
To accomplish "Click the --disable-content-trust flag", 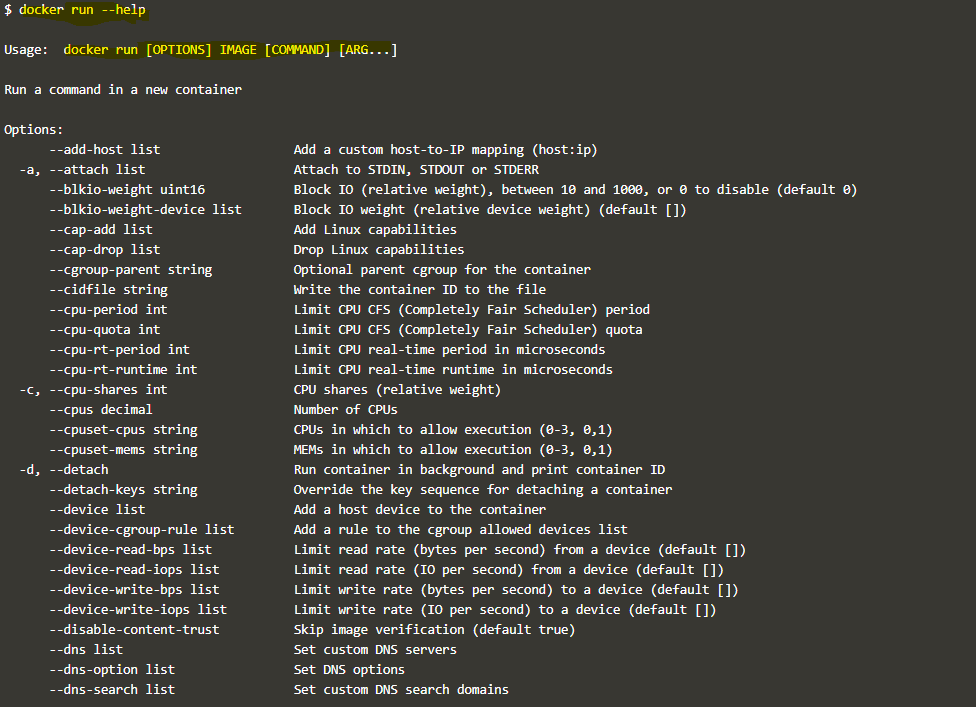I will [134, 630].
